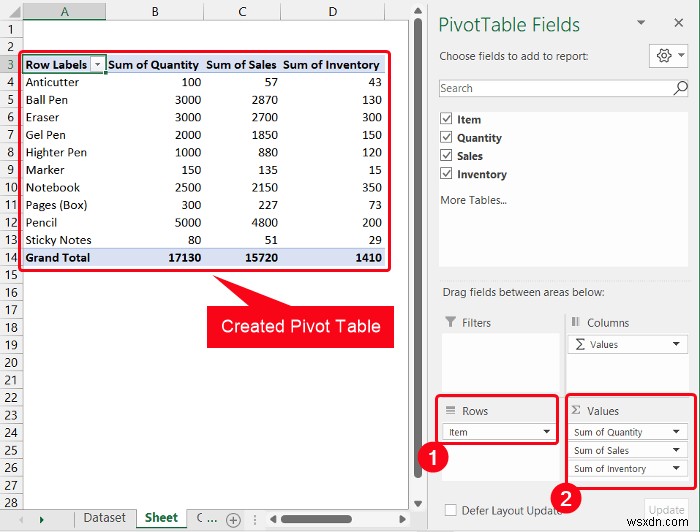This screenshot has height=532, width=700.
Task: Enable the Defer Layout Update checkbox
Action: (x=451, y=510)
